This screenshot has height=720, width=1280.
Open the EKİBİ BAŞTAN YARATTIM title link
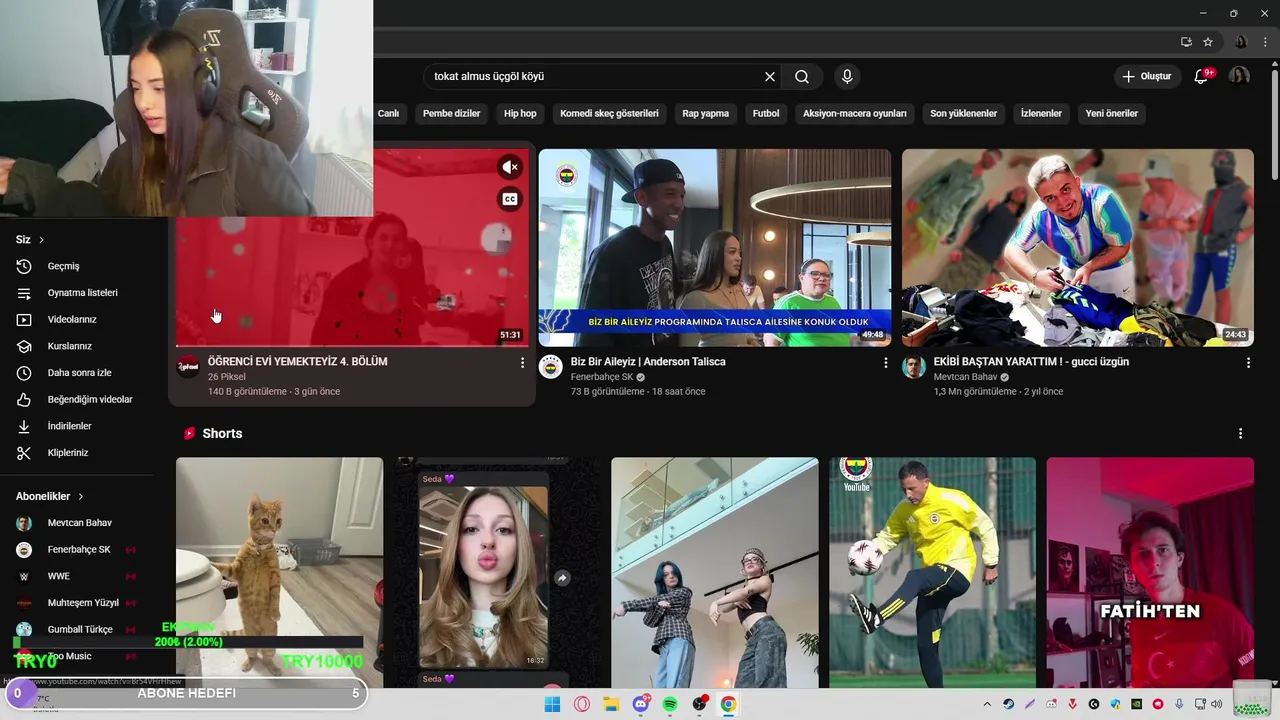[1031, 362]
